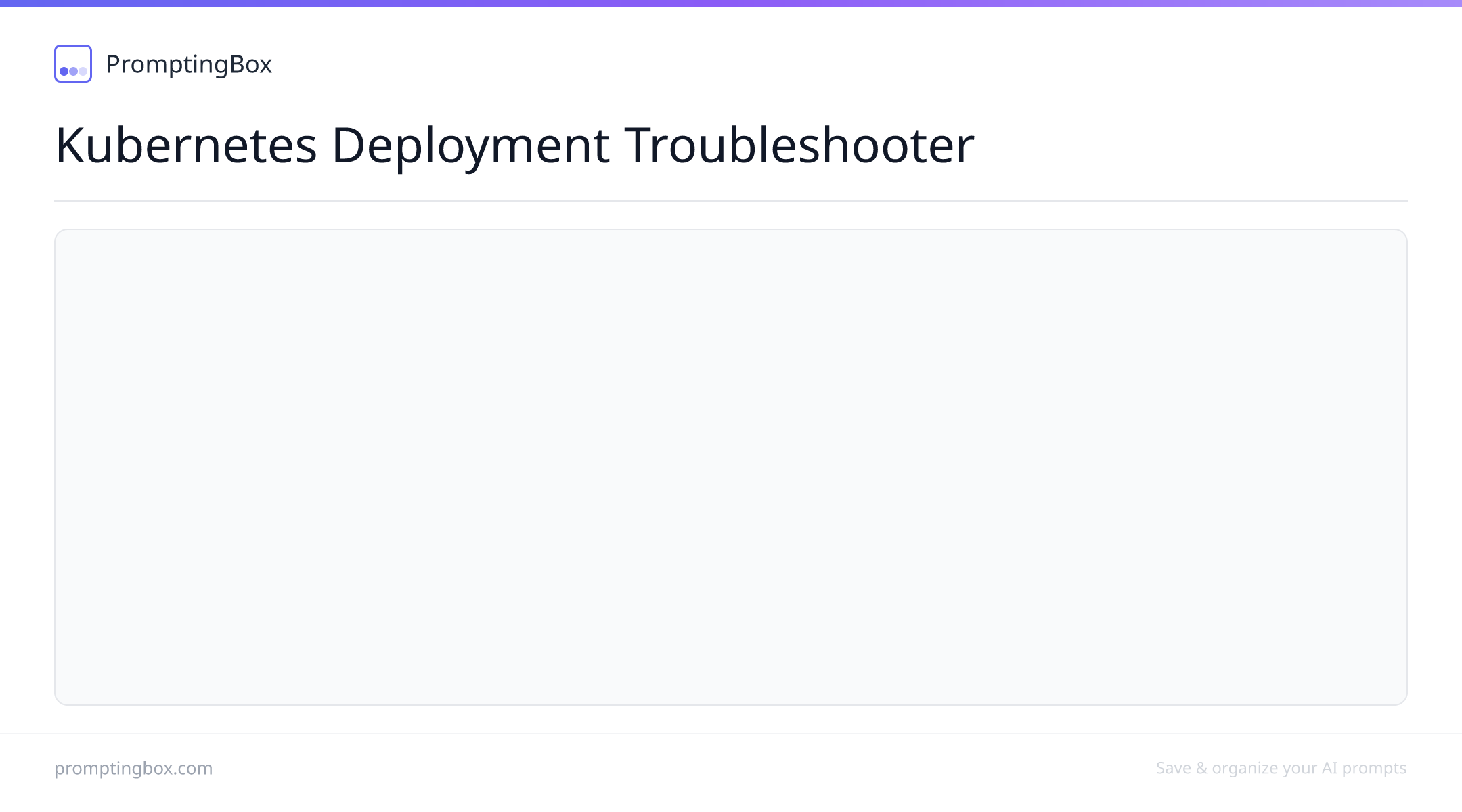Click the "Box" part of PromptingBox wordmark

click(x=251, y=64)
